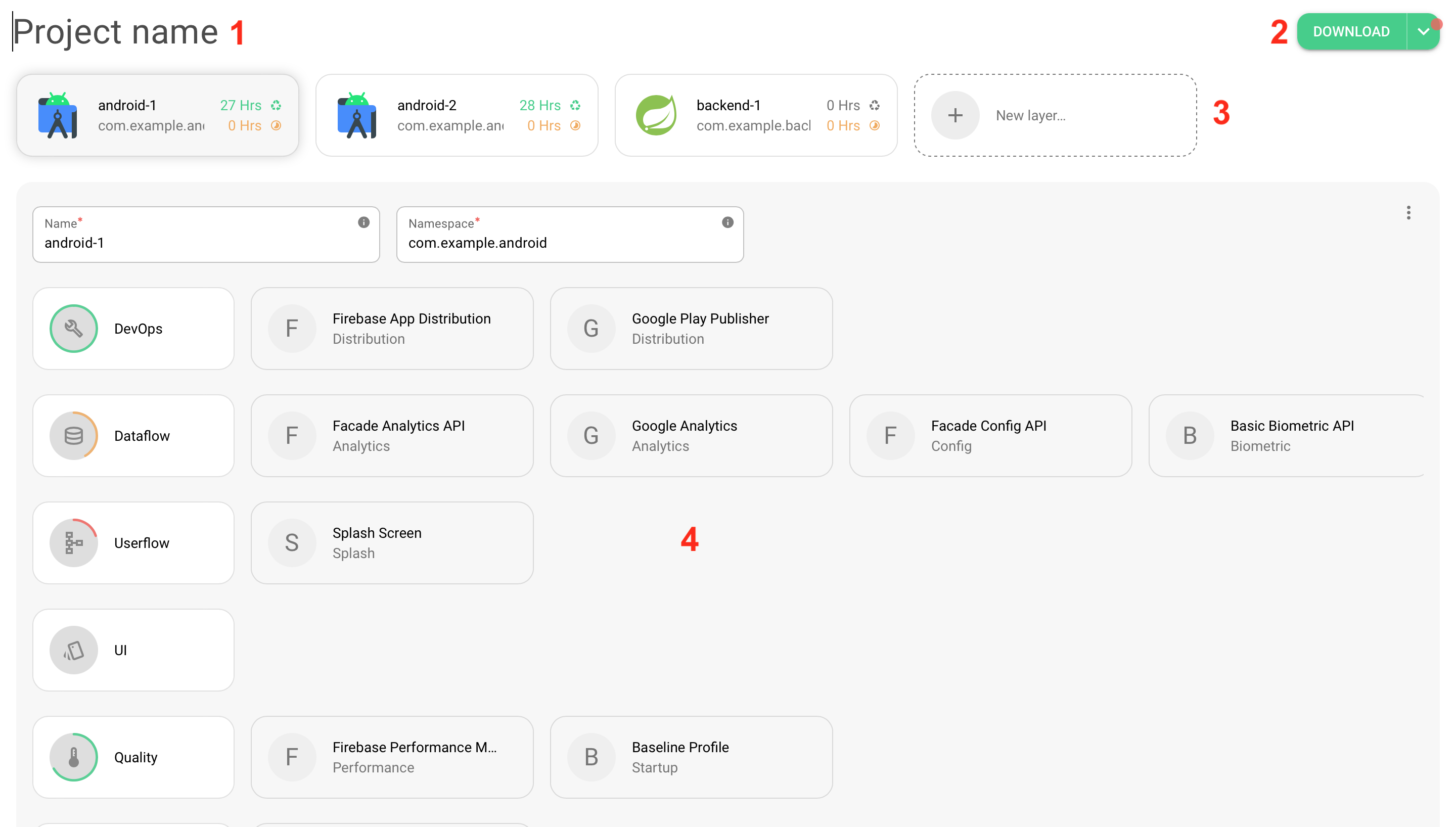
Task: Select the android-2 project layer icon
Action: pyautogui.click(x=358, y=114)
